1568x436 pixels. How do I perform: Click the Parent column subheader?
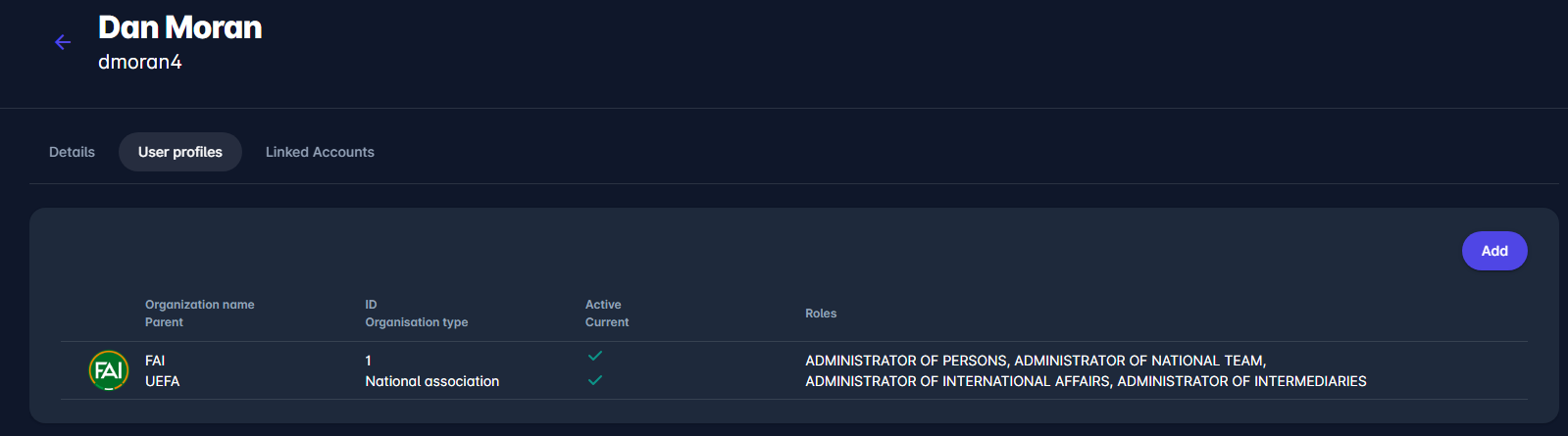(164, 322)
